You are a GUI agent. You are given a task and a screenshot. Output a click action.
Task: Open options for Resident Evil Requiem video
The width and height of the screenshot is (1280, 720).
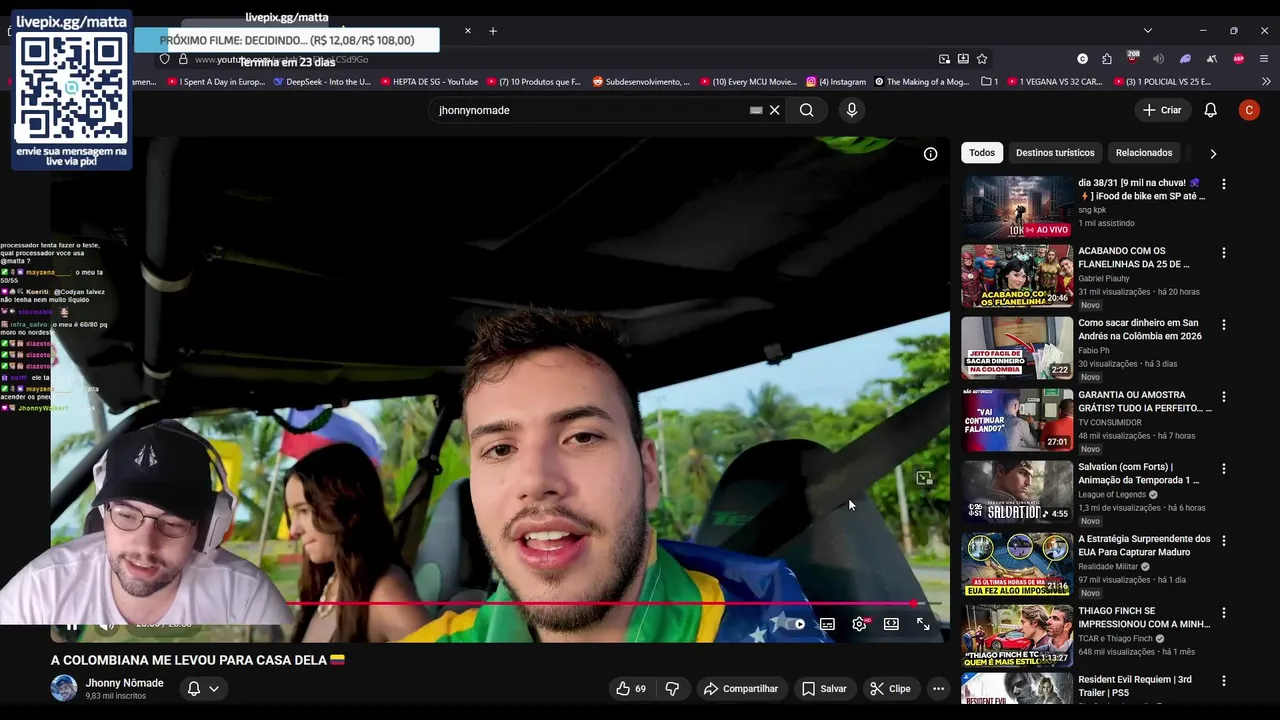[1223, 681]
